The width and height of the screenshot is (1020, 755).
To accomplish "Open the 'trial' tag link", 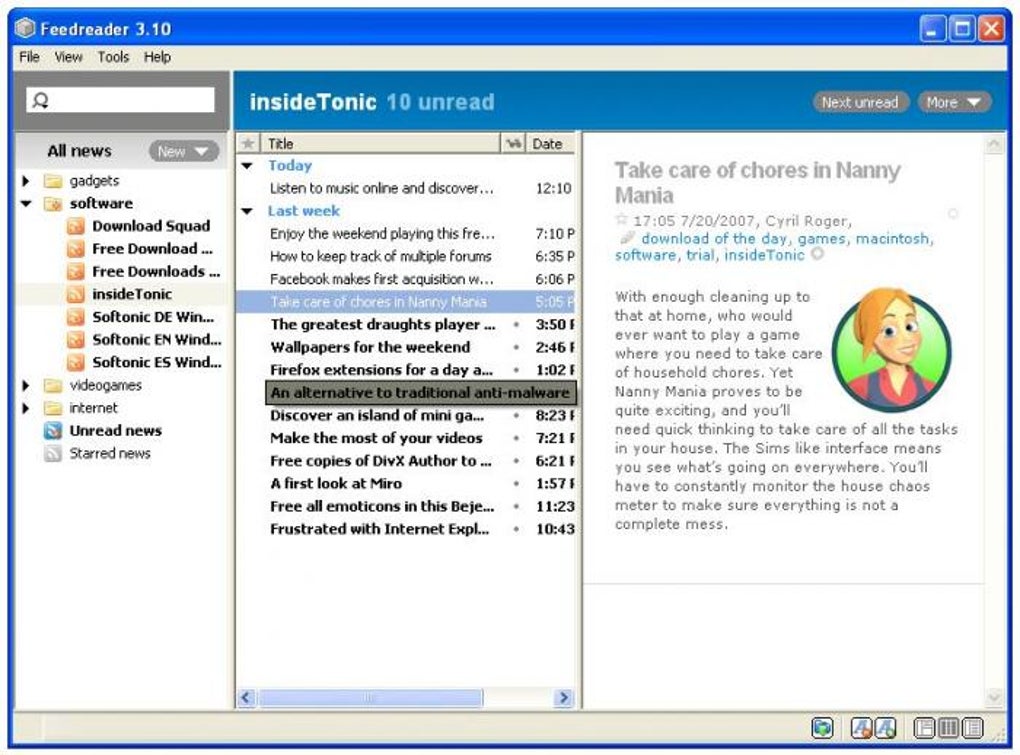I will point(699,255).
